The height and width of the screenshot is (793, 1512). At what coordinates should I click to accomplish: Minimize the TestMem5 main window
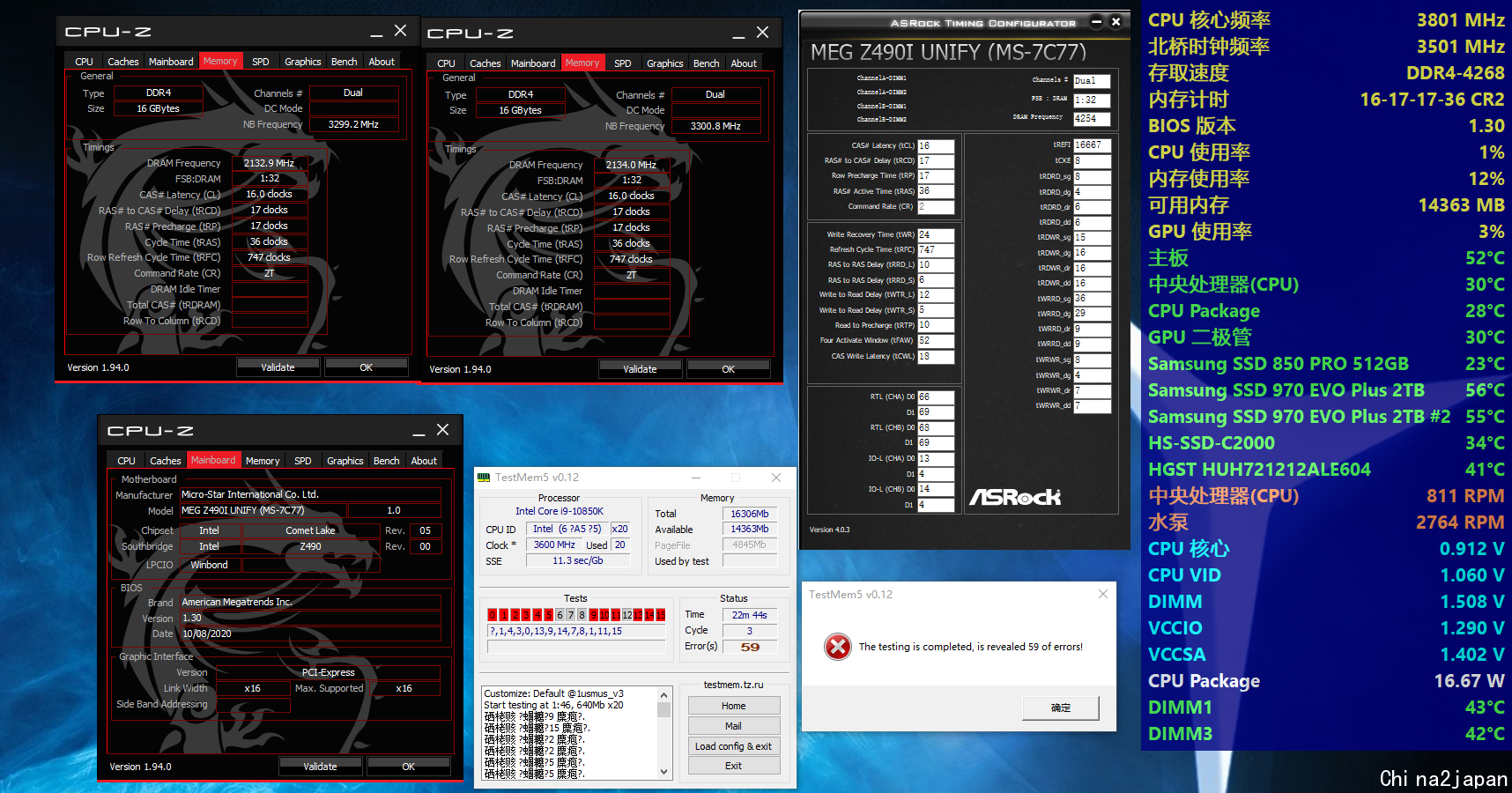pos(695,478)
